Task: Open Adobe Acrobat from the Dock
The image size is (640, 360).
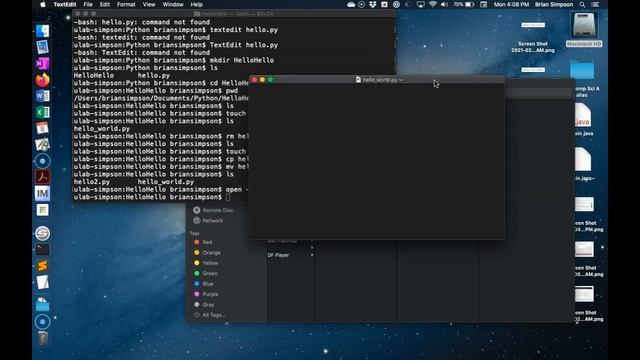Action: pos(42,177)
